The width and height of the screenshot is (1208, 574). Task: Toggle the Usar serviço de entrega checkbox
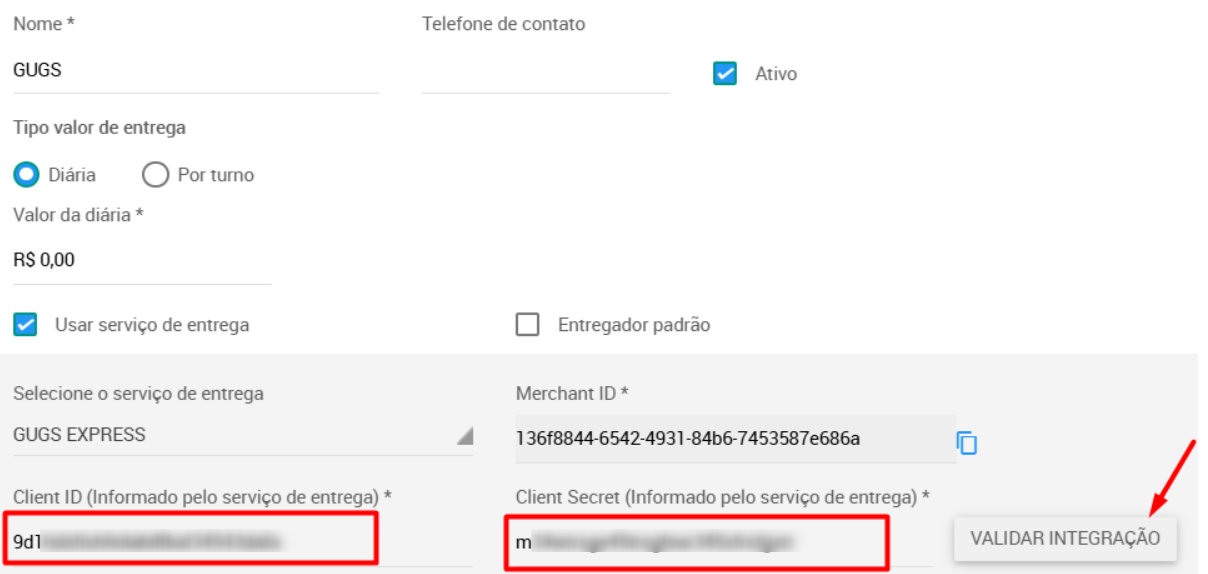[25, 325]
